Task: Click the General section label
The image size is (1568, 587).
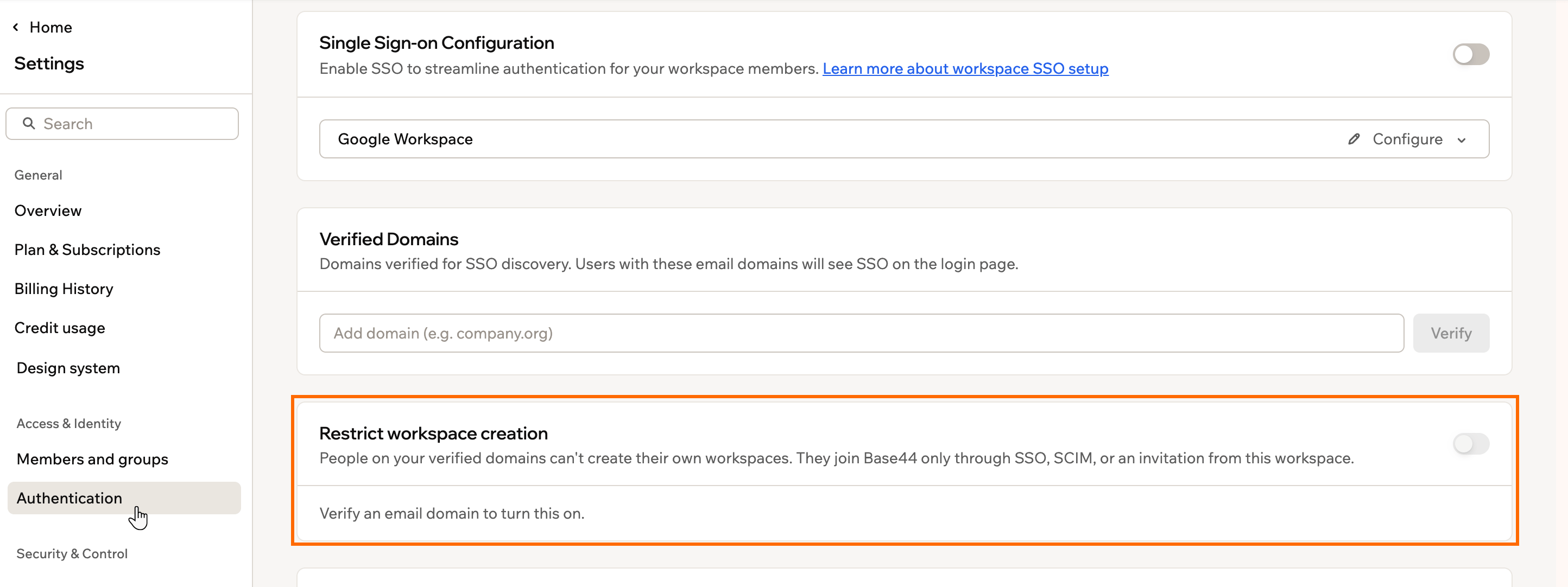Action: click(x=39, y=175)
